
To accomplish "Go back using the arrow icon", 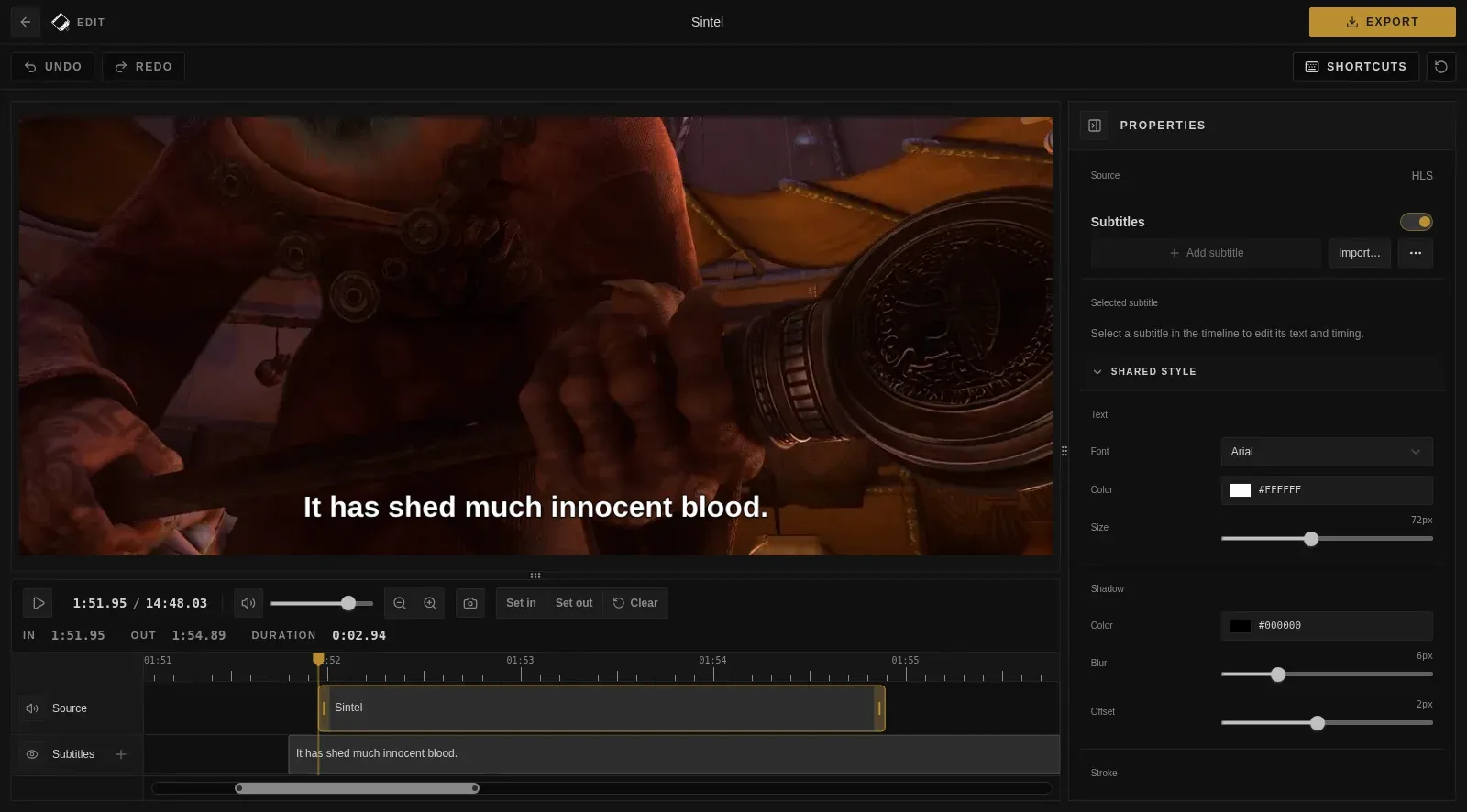I will (x=26, y=22).
